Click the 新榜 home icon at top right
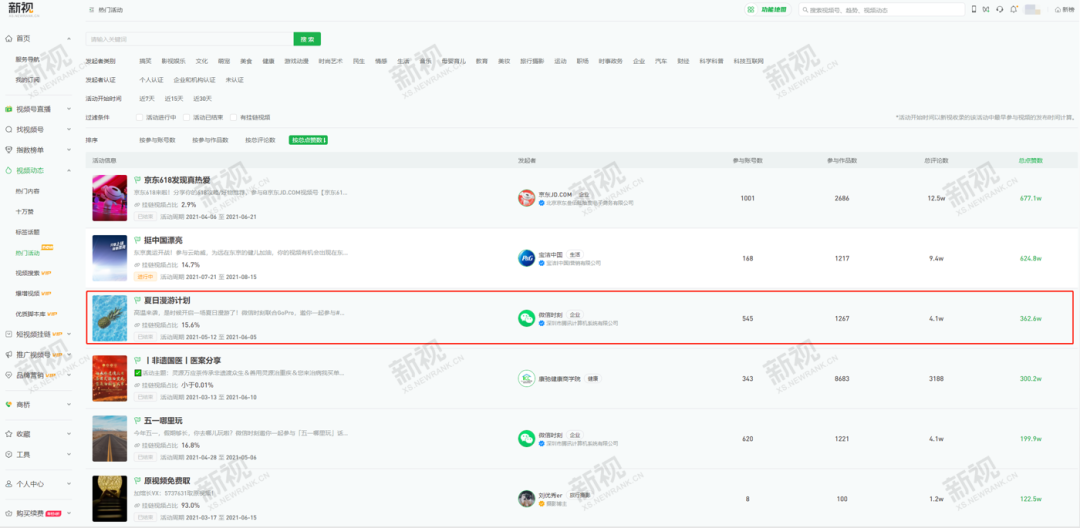The image size is (1080, 528). [1058, 10]
